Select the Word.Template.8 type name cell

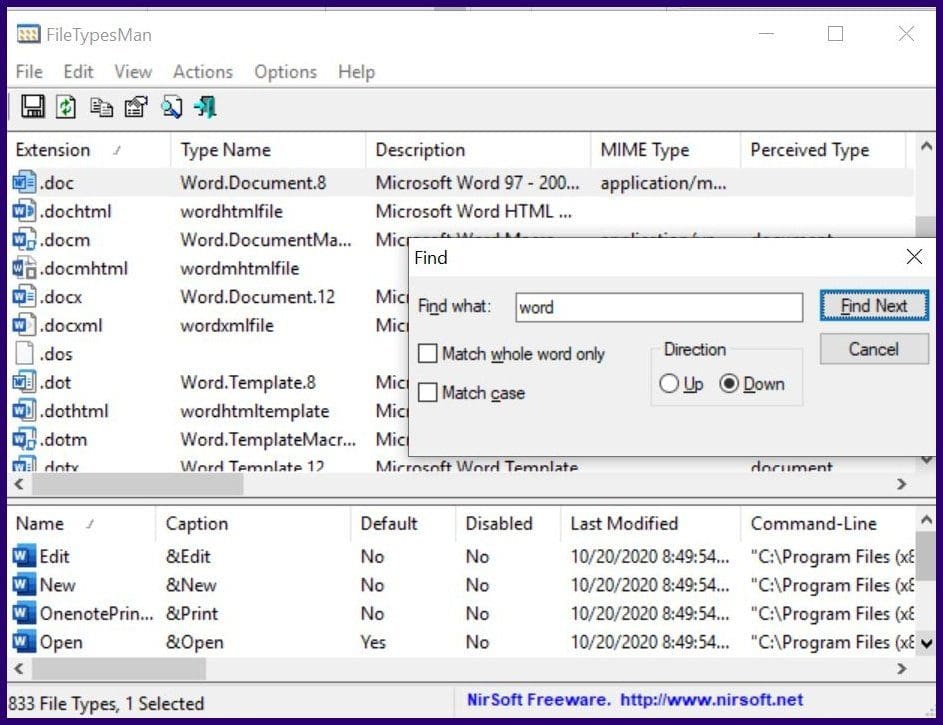click(248, 382)
